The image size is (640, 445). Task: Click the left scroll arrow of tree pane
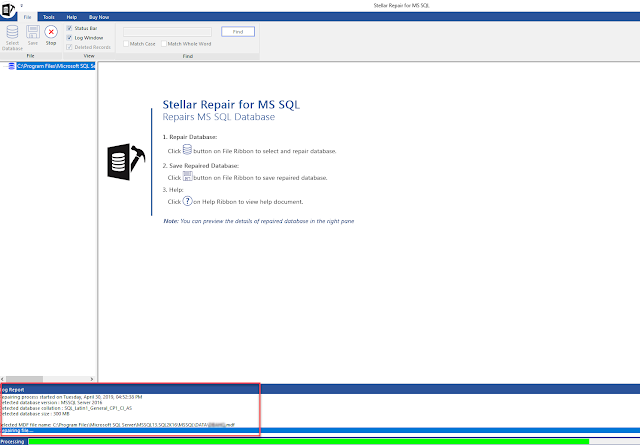point(3,379)
